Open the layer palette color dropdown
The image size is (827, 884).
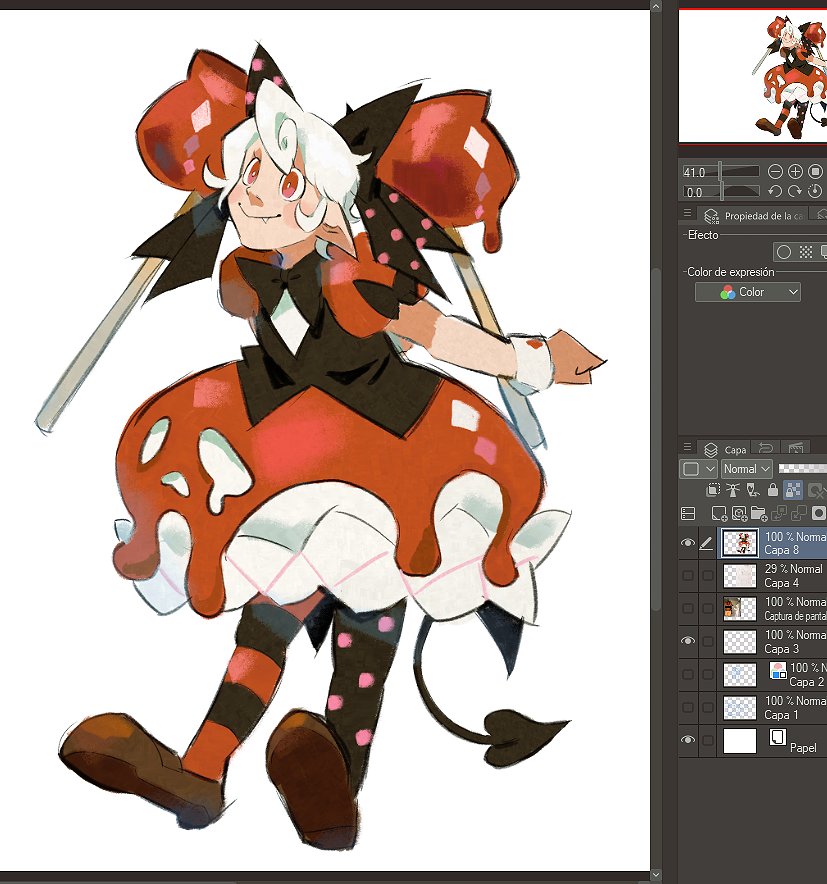698,468
